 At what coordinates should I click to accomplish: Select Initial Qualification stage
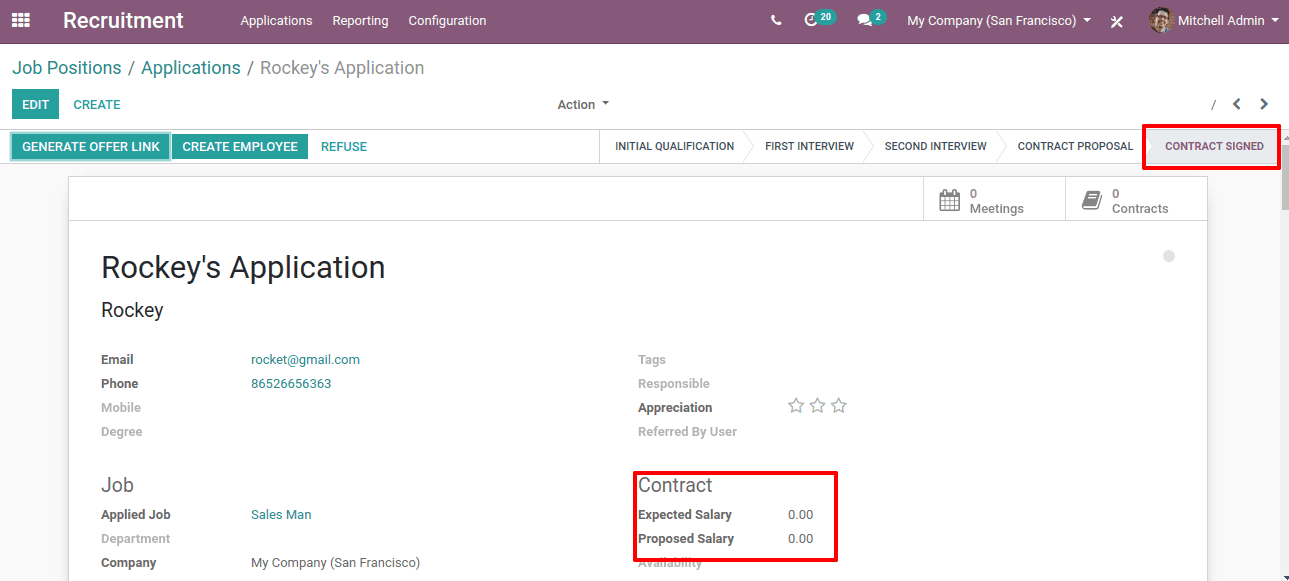pos(674,146)
